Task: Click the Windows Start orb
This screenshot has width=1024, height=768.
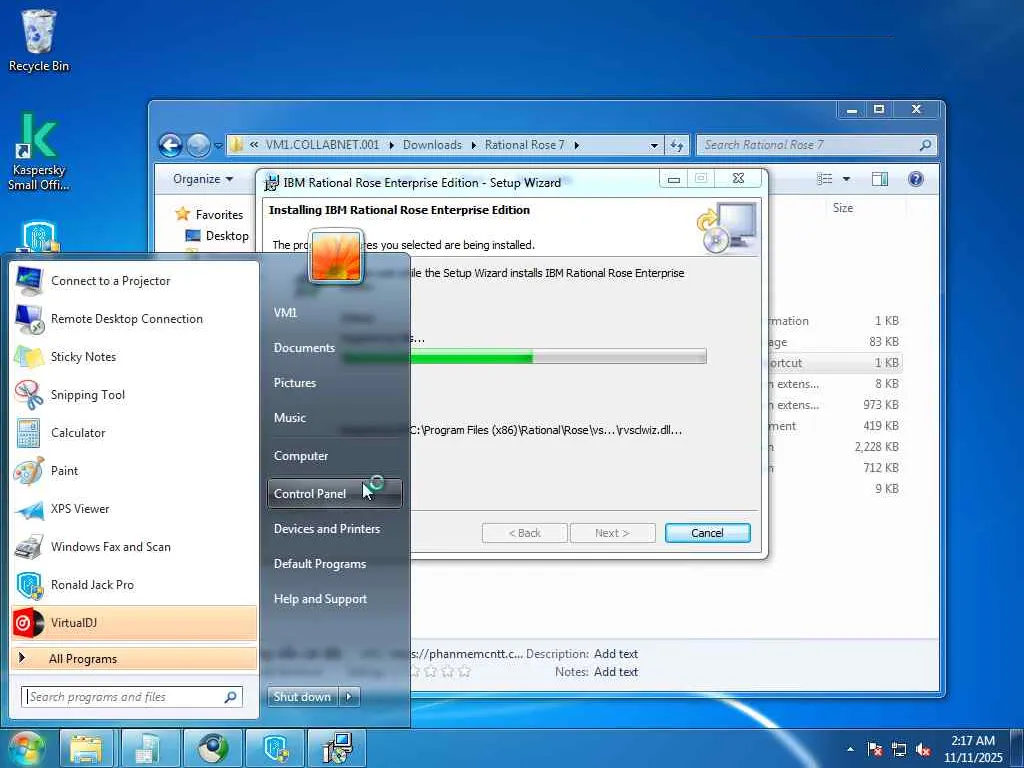Action: click(26, 748)
